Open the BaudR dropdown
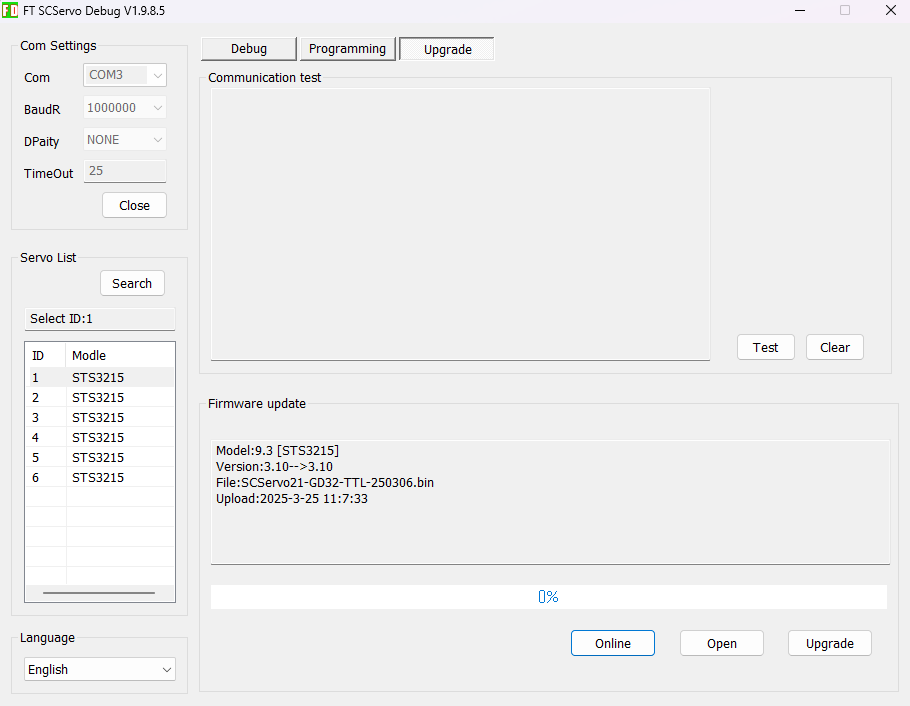This screenshot has width=910, height=706. click(125, 107)
